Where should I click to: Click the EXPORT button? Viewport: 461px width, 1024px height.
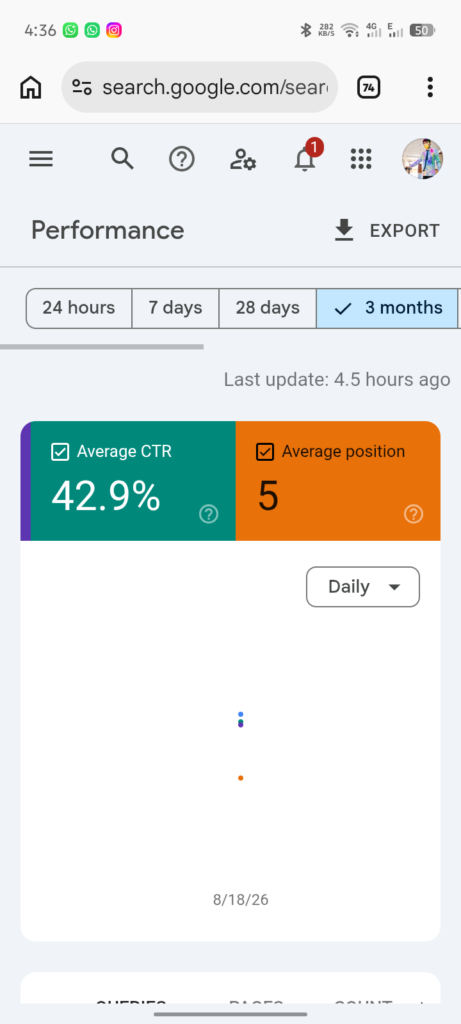pyautogui.click(x=387, y=231)
